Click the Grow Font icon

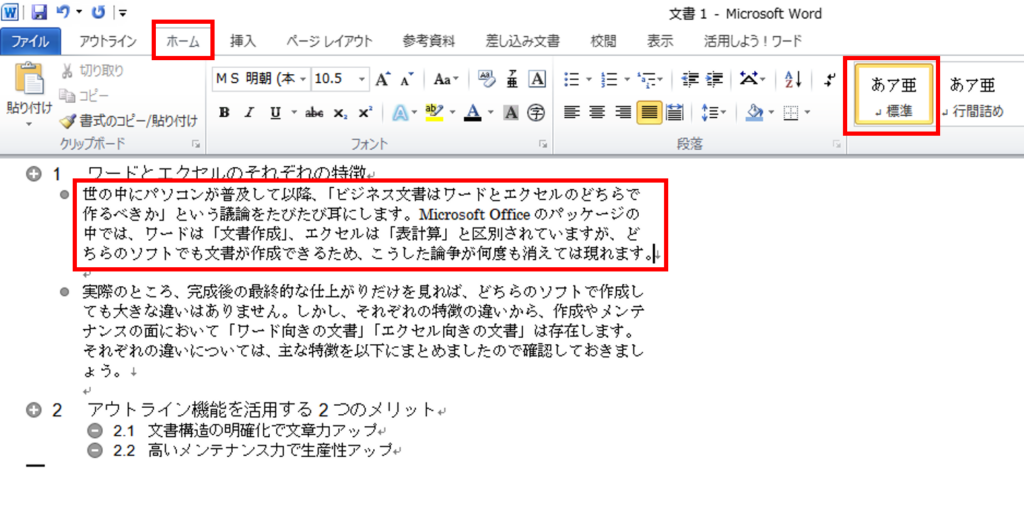pos(383,79)
